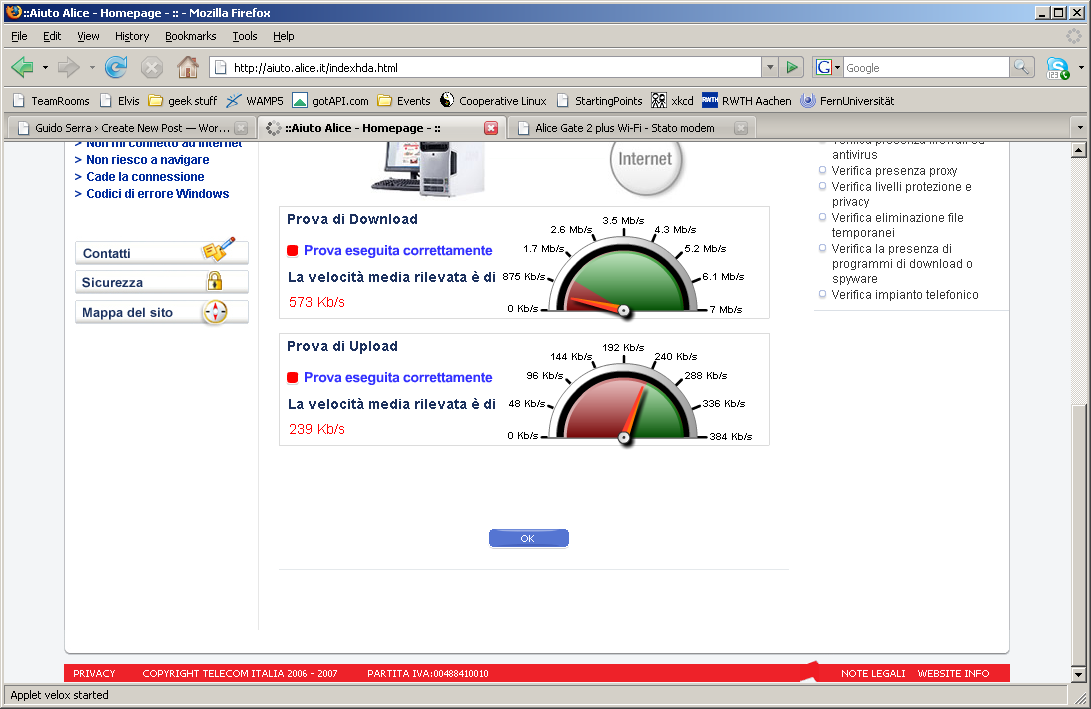This screenshot has height=709, width=1091.
Task: Click the green Back arrow
Action: click(22, 67)
